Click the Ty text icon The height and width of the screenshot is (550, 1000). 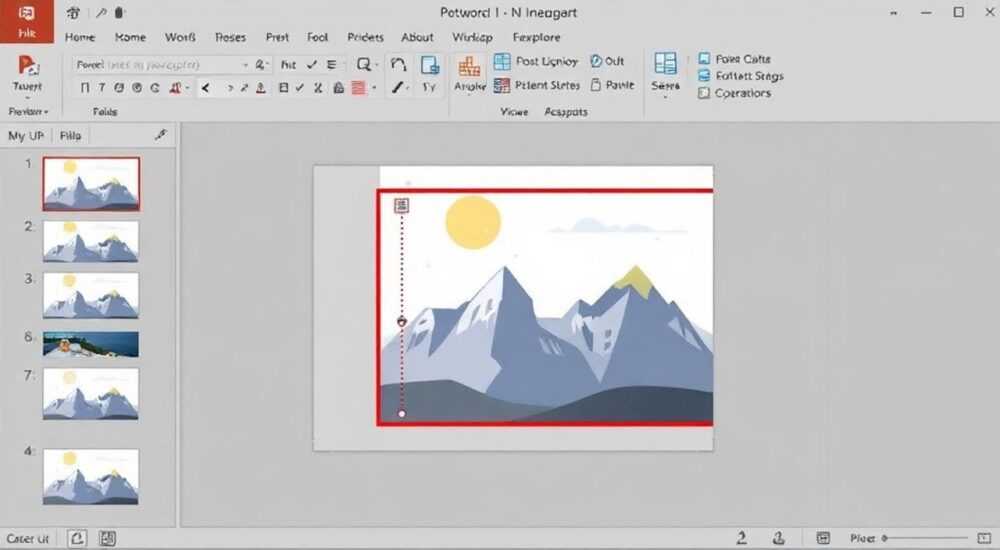tap(429, 87)
